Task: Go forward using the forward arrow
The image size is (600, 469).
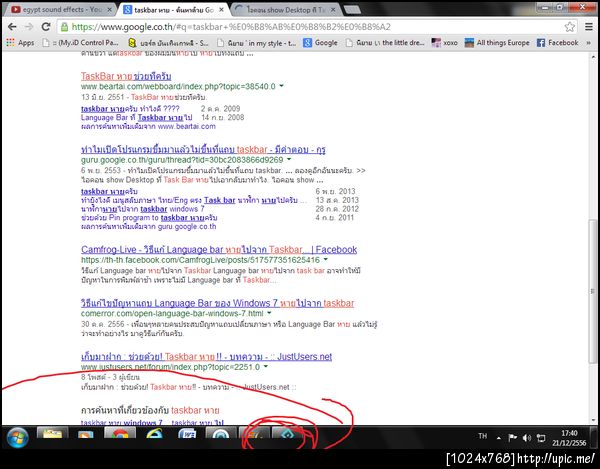Action: (x=29, y=27)
